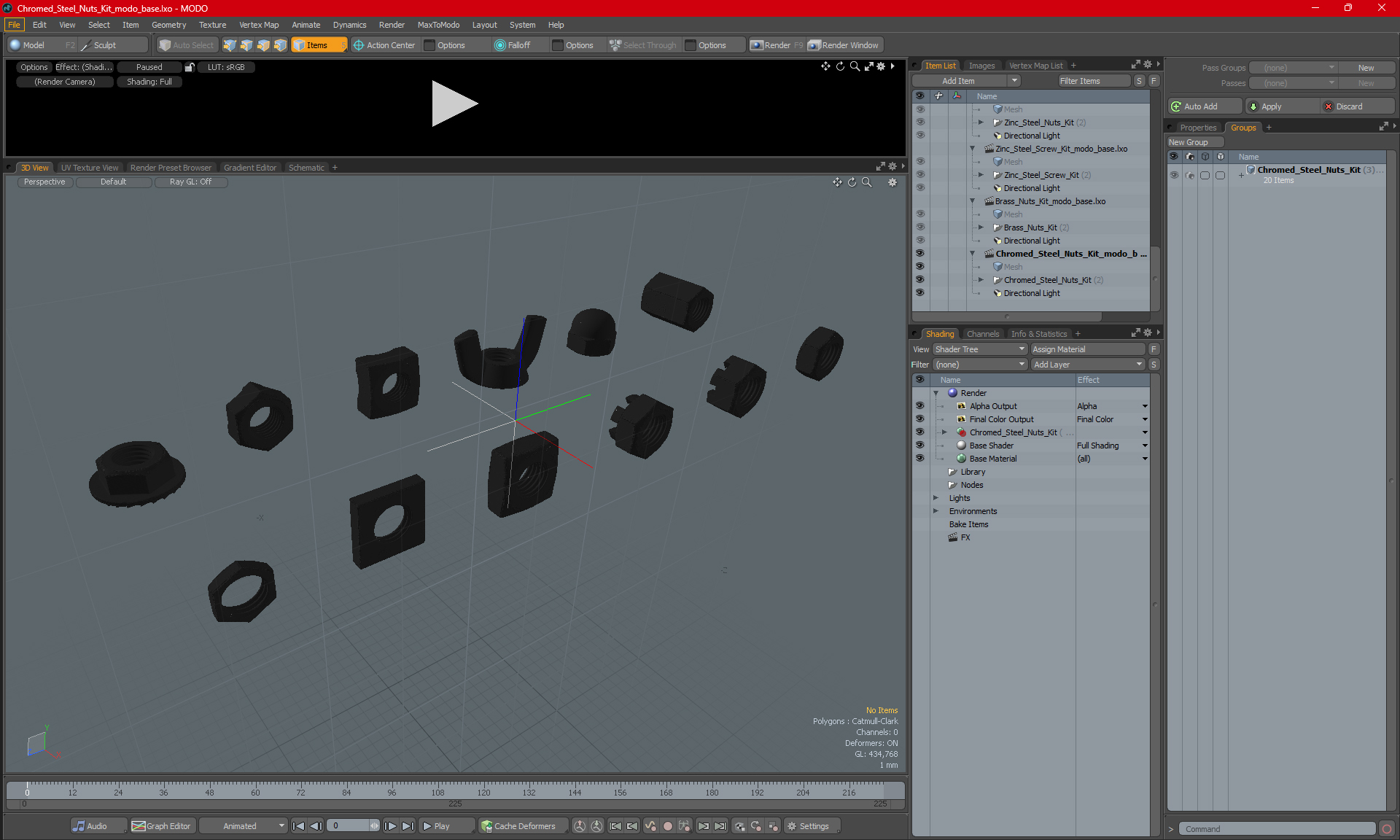Viewport: 1400px width, 840px height.
Task: Open the View Shader Tree dropdown
Action: click(980, 349)
